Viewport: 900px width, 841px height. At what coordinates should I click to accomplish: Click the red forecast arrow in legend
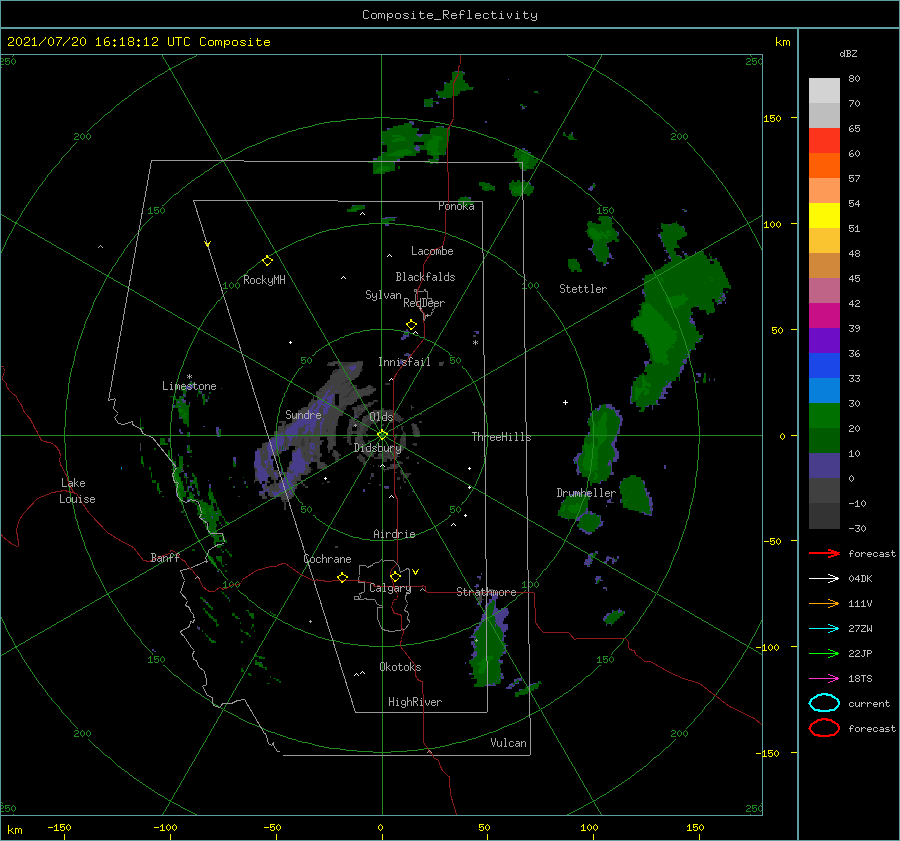click(x=824, y=553)
